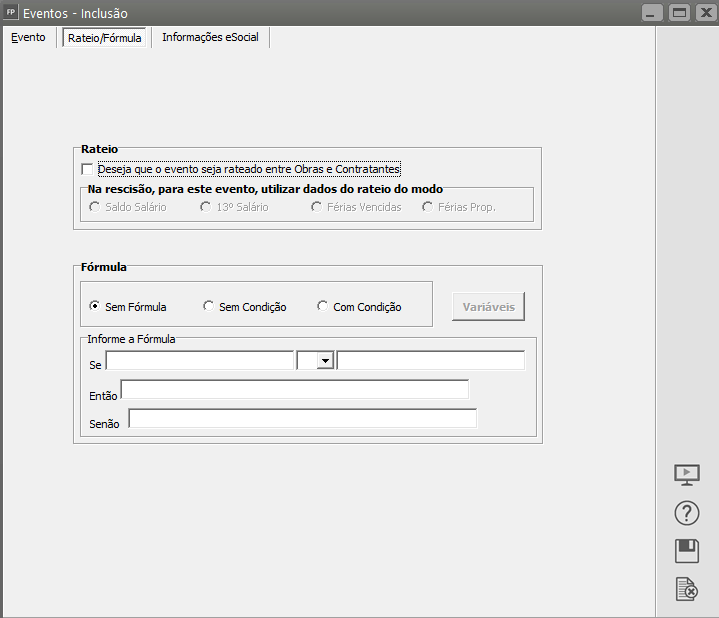Switch to the Evento tab
The height and width of the screenshot is (618, 719).
tap(28, 37)
